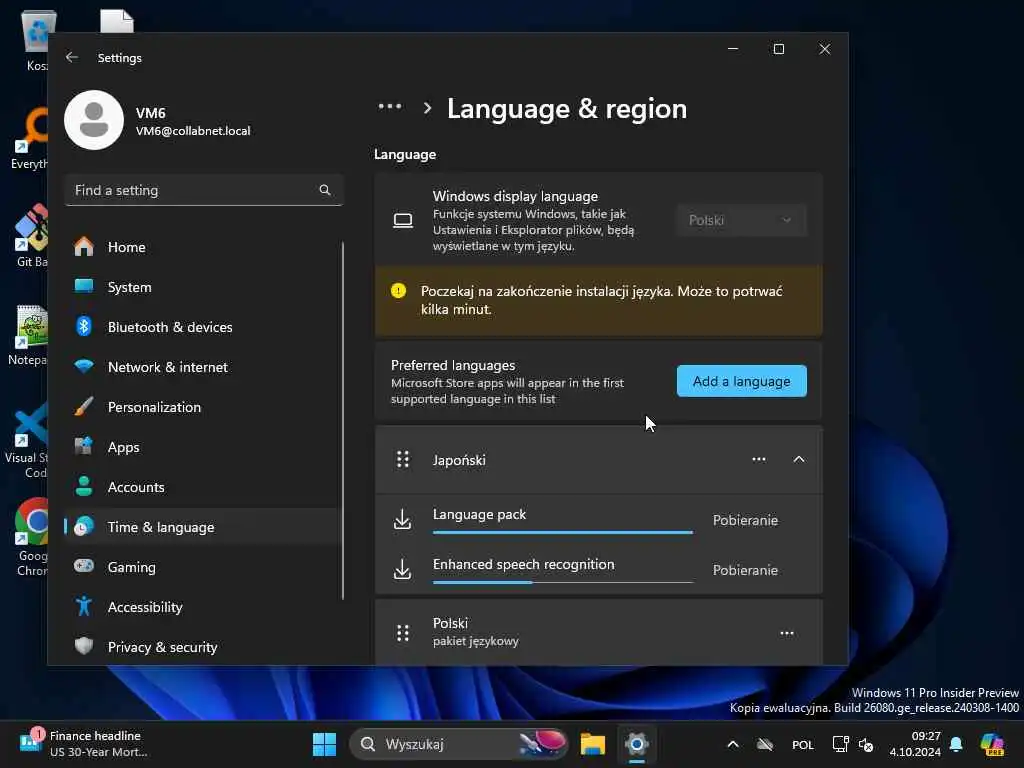Click in the Find a setting search box
The height and width of the screenshot is (768, 1024).
coord(203,190)
